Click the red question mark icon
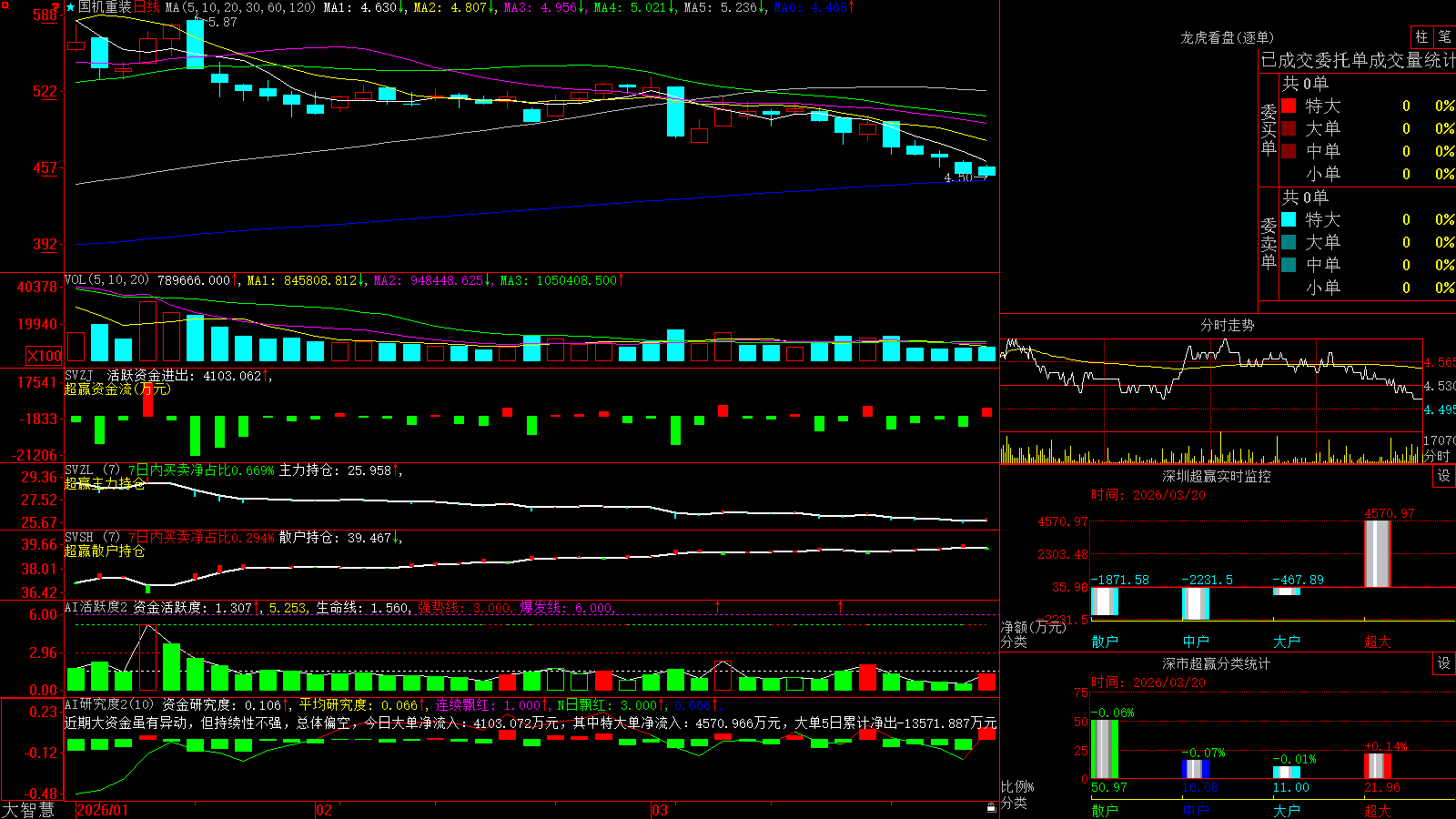 coord(56,7)
